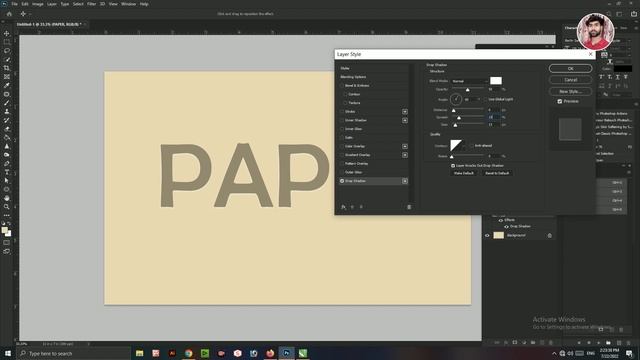Click the Opacity slider handle
Viewport: 640px width, 360px height.
(x=468, y=89)
